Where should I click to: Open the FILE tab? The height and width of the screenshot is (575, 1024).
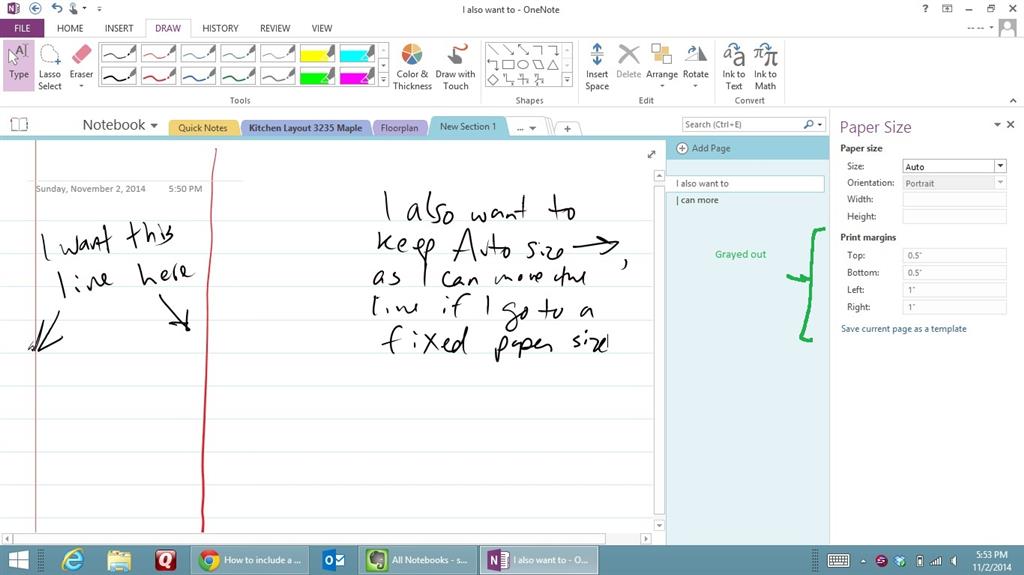pos(22,28)
